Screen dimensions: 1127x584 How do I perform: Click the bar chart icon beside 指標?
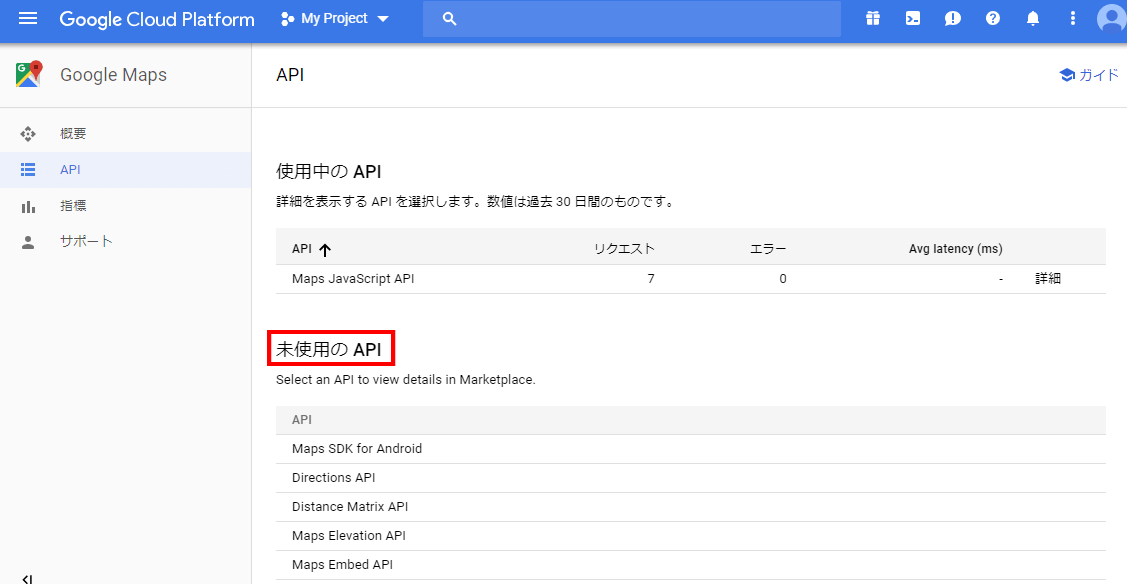(28, 207)
